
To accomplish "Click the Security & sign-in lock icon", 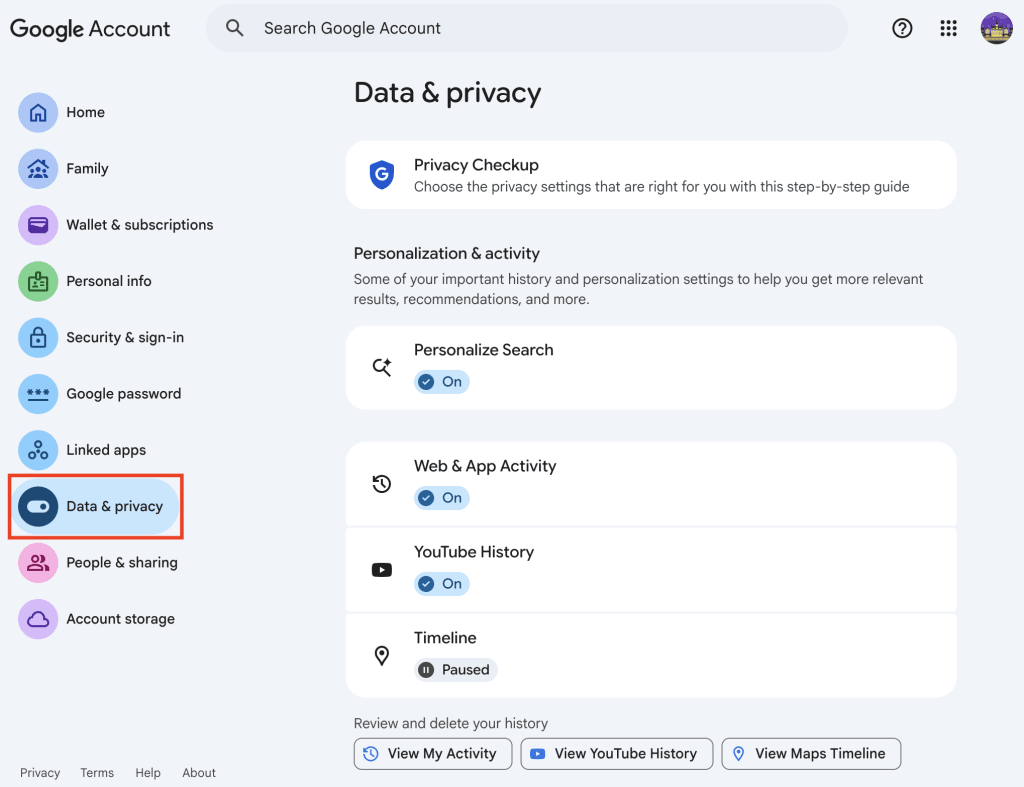I will pos(38,338).
